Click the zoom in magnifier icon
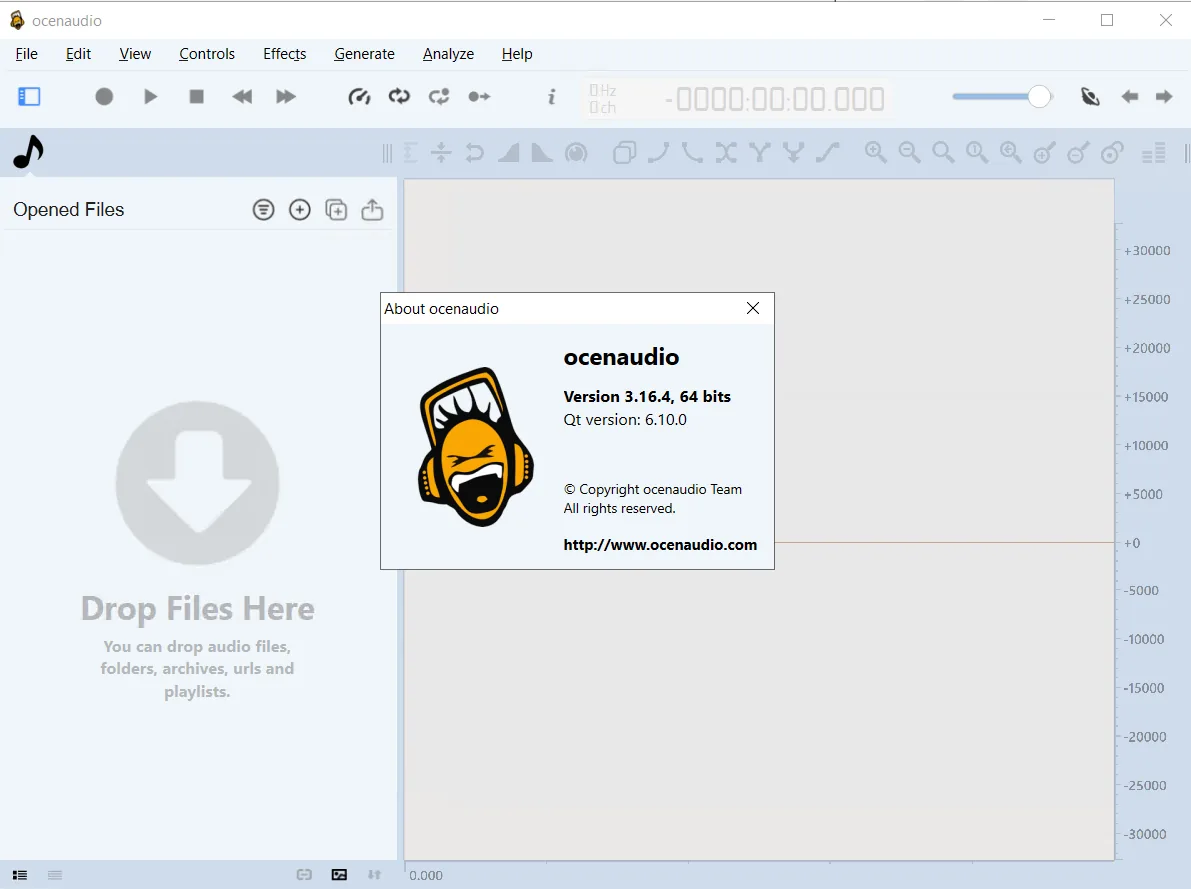The height and width of the screenshot is (889, 1191). 876,153
